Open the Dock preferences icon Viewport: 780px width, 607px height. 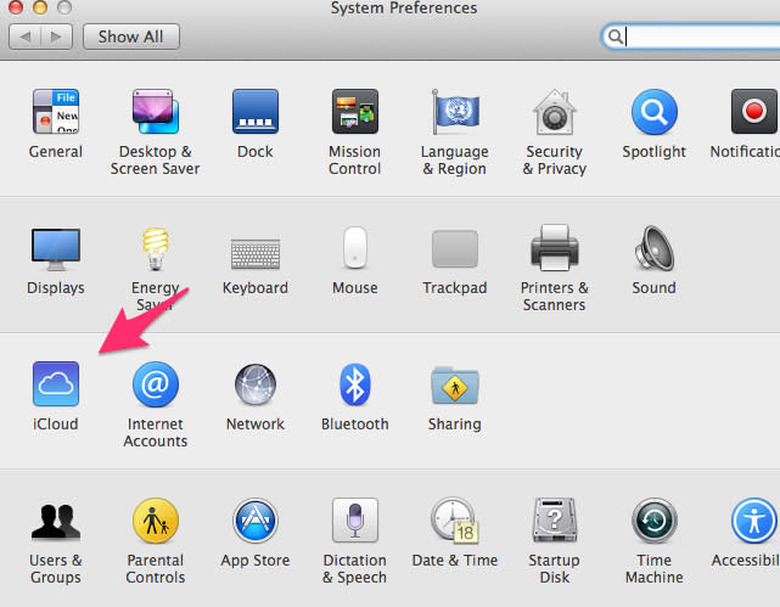click(x=255, y=111)
